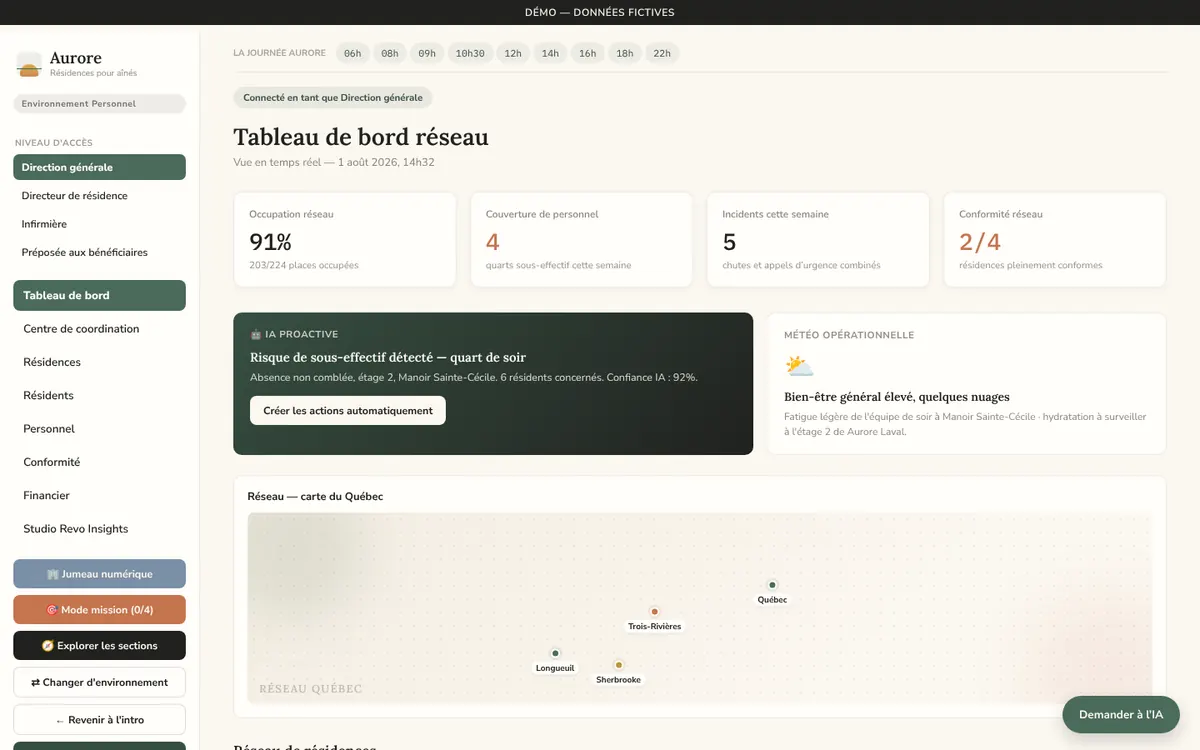Jump to 10h30 on the timeline
This screenshot has height=750, width=1200.
coord(470,53)
